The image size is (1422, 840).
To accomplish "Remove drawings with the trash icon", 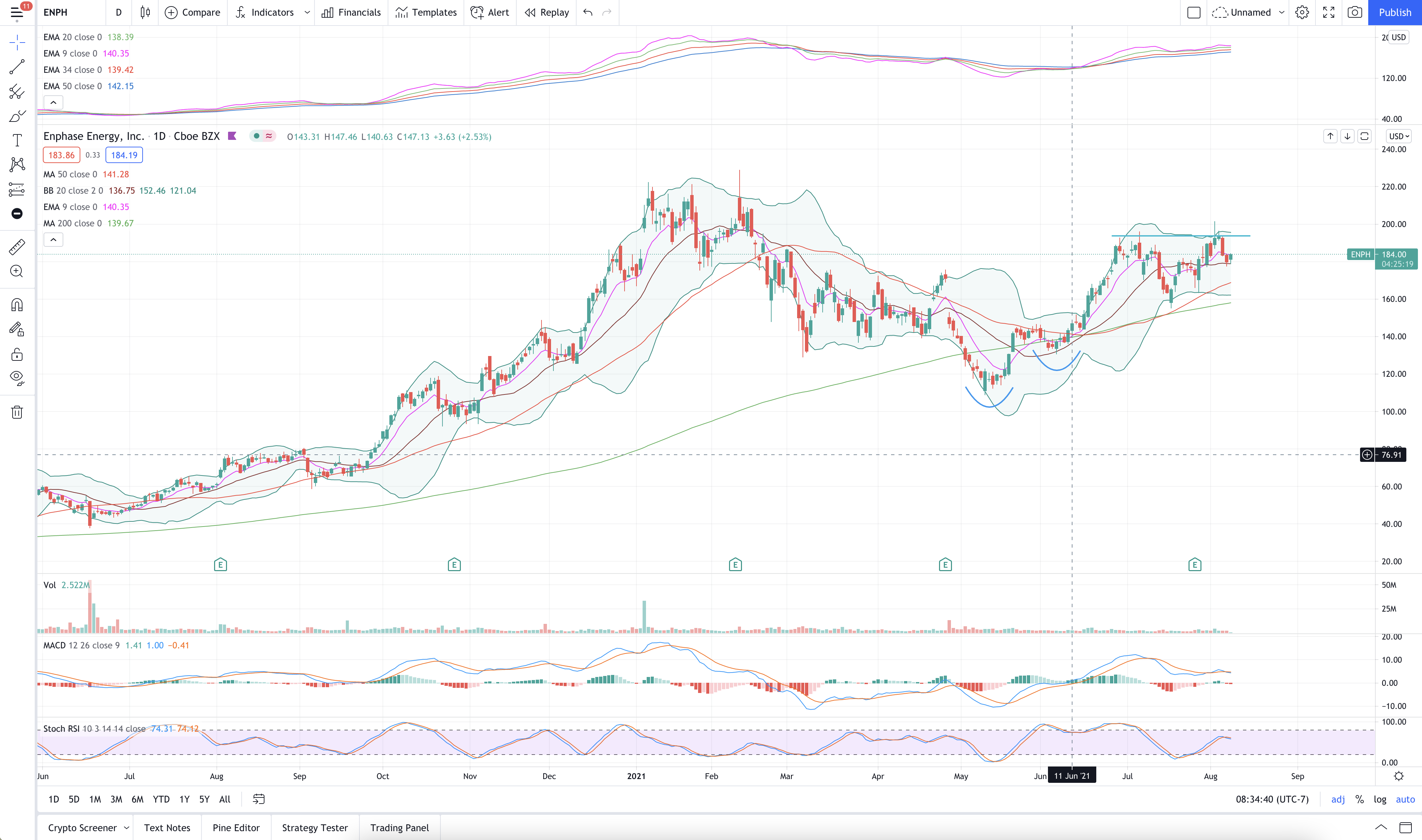I will pos(17,412).
